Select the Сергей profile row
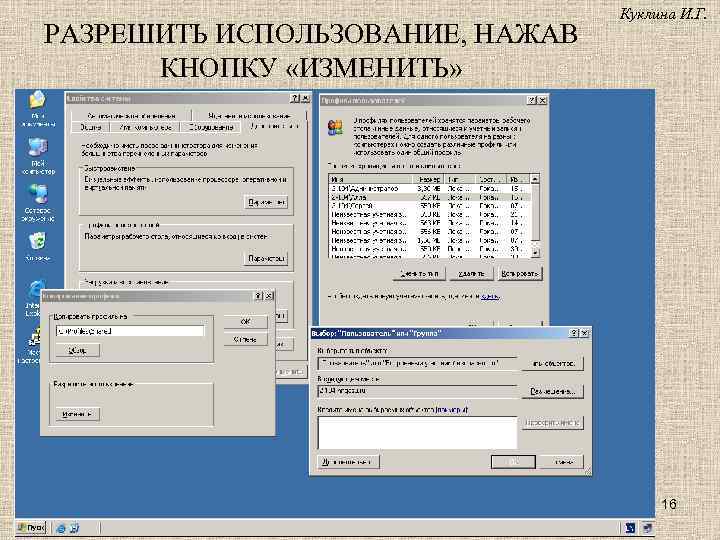720x540 pixels. (x=429, y=206)
